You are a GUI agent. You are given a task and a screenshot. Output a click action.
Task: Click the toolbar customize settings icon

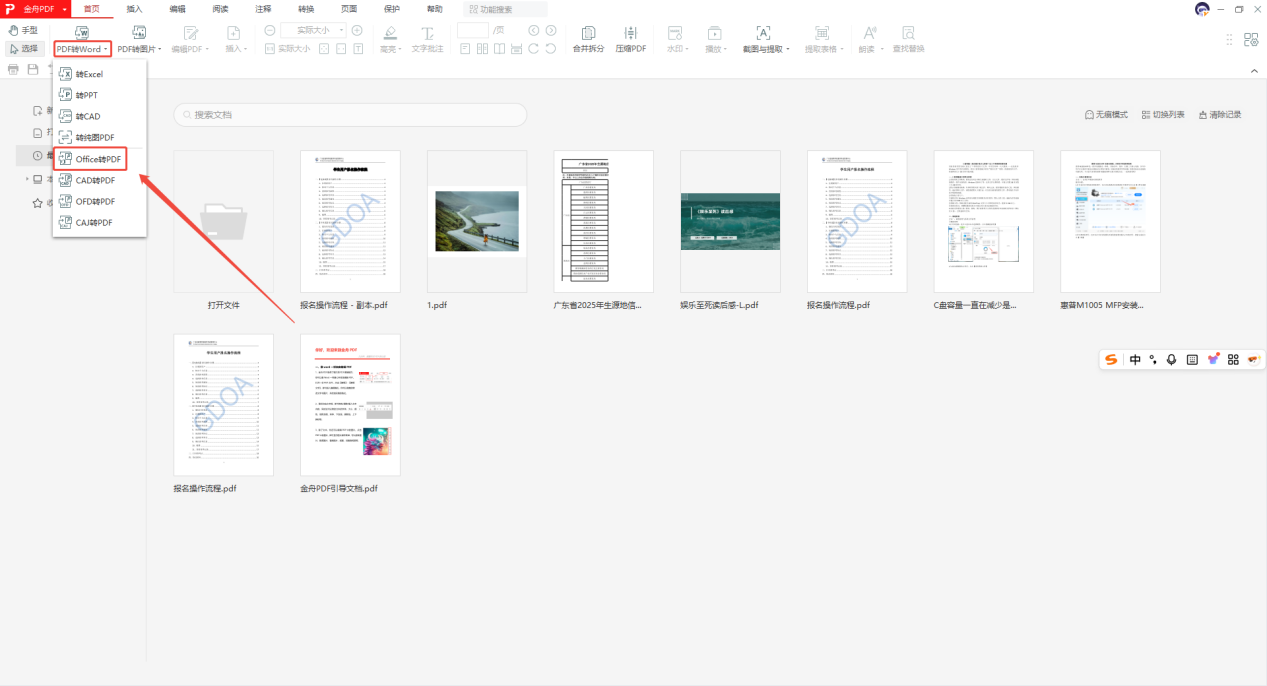pyautogui.click(x=1251, y=39)
